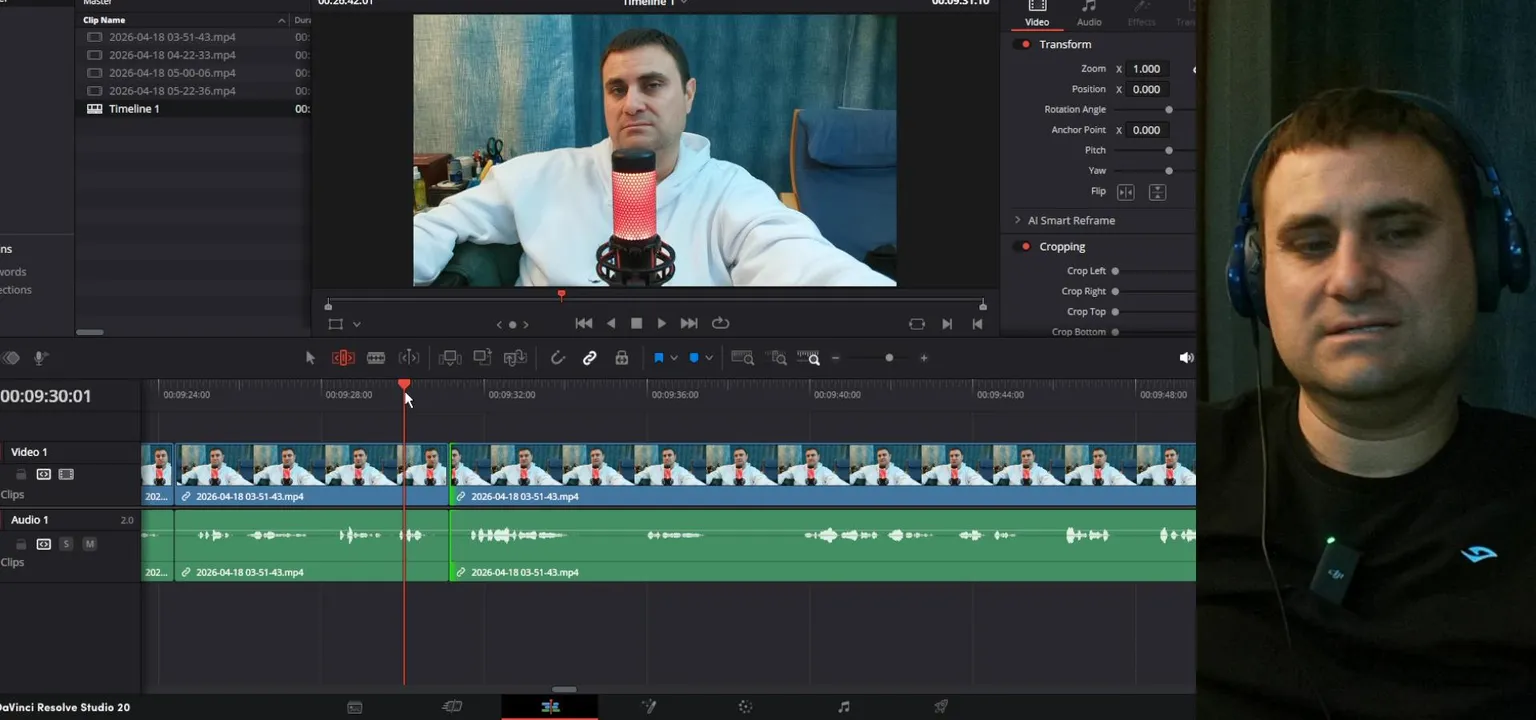Screen dimensions: 1536x720
Task: Go to the next clip edit point
Action: click(x=526, y=324)
